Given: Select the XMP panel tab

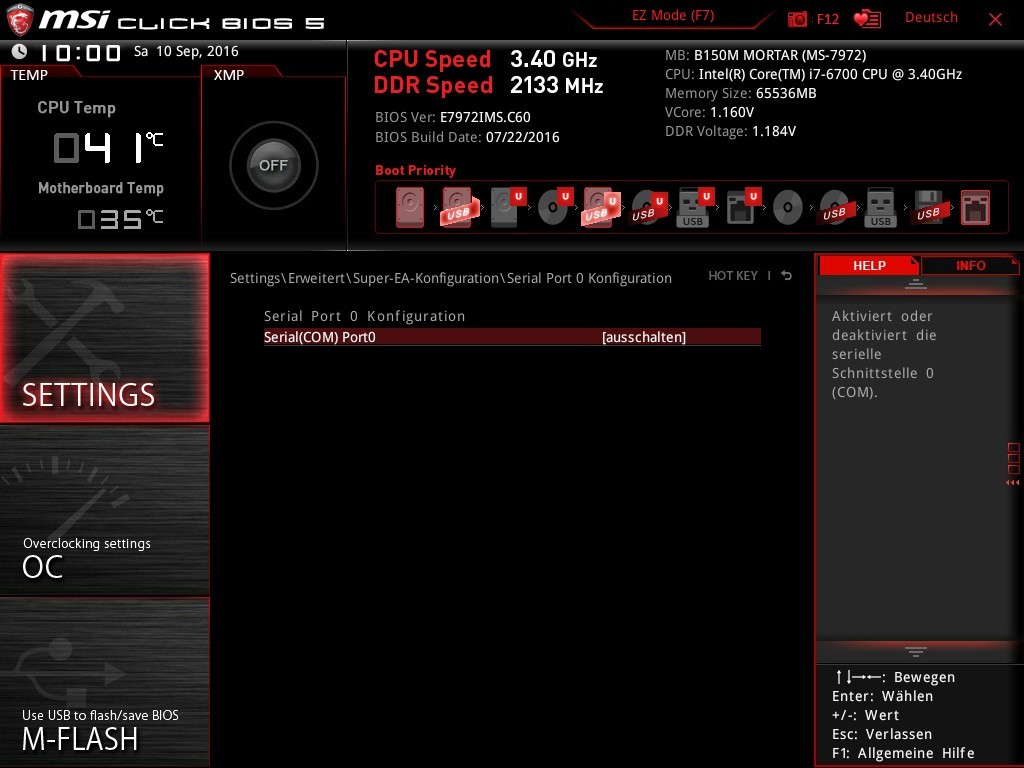Looking at the screenshot, I should tap(229, 75).
